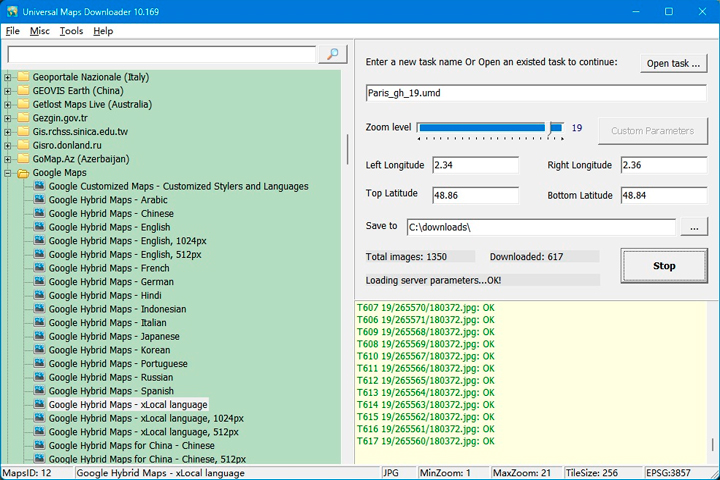This screenshot has width=720, height=480.
Task: Click map icon for Google Hybrid Maps - Italian
Action: [x=39, y=322]
